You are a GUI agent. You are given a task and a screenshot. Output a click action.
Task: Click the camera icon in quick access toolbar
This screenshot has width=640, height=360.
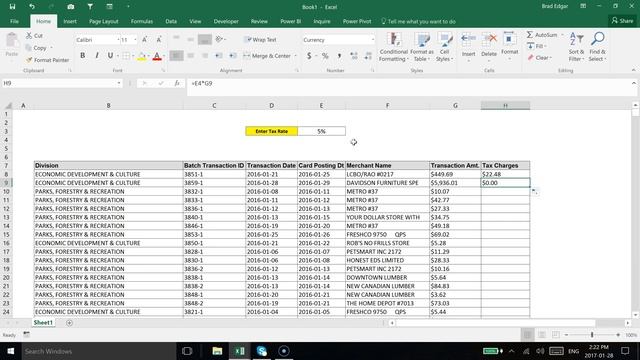pos(71,7)
